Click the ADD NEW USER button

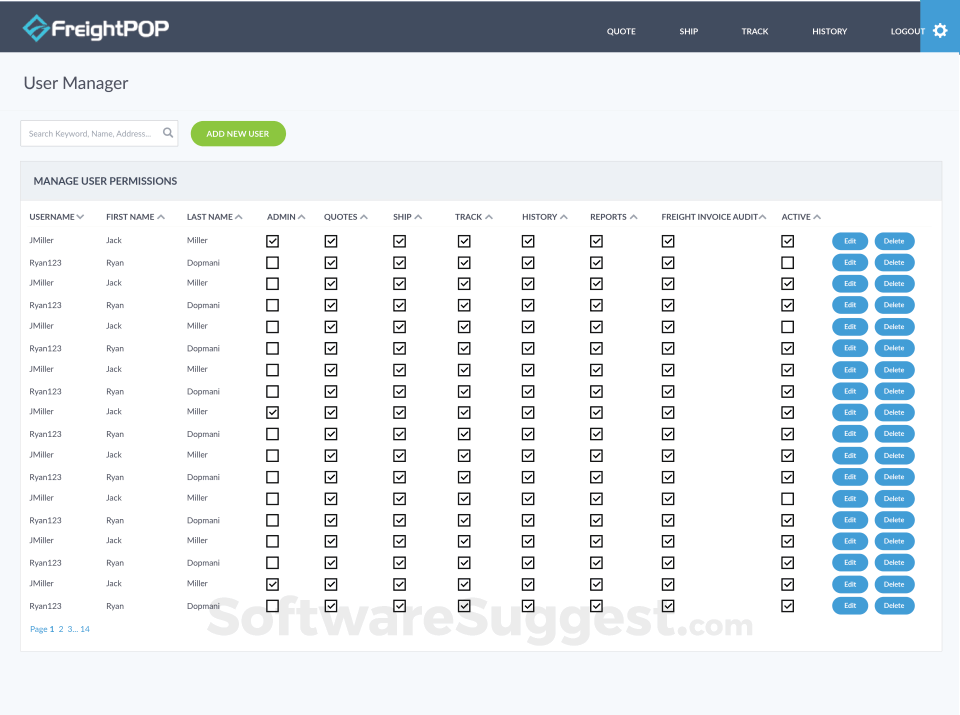point(237,132)
